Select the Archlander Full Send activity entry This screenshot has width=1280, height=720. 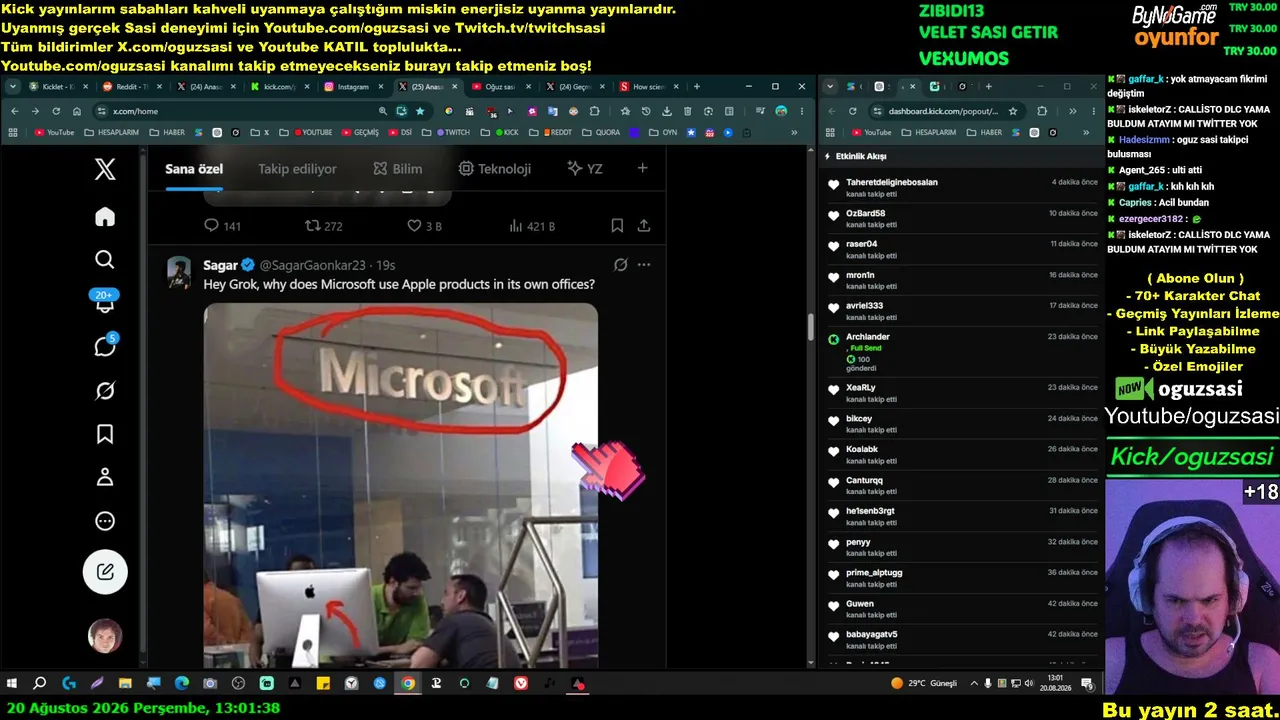(x=962, y=352)
